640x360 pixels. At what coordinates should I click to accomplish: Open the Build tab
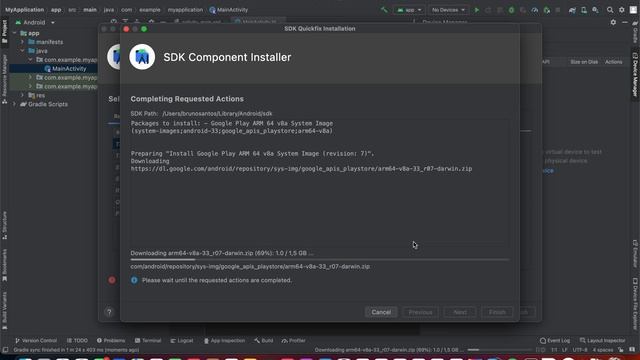pos(263,340)
